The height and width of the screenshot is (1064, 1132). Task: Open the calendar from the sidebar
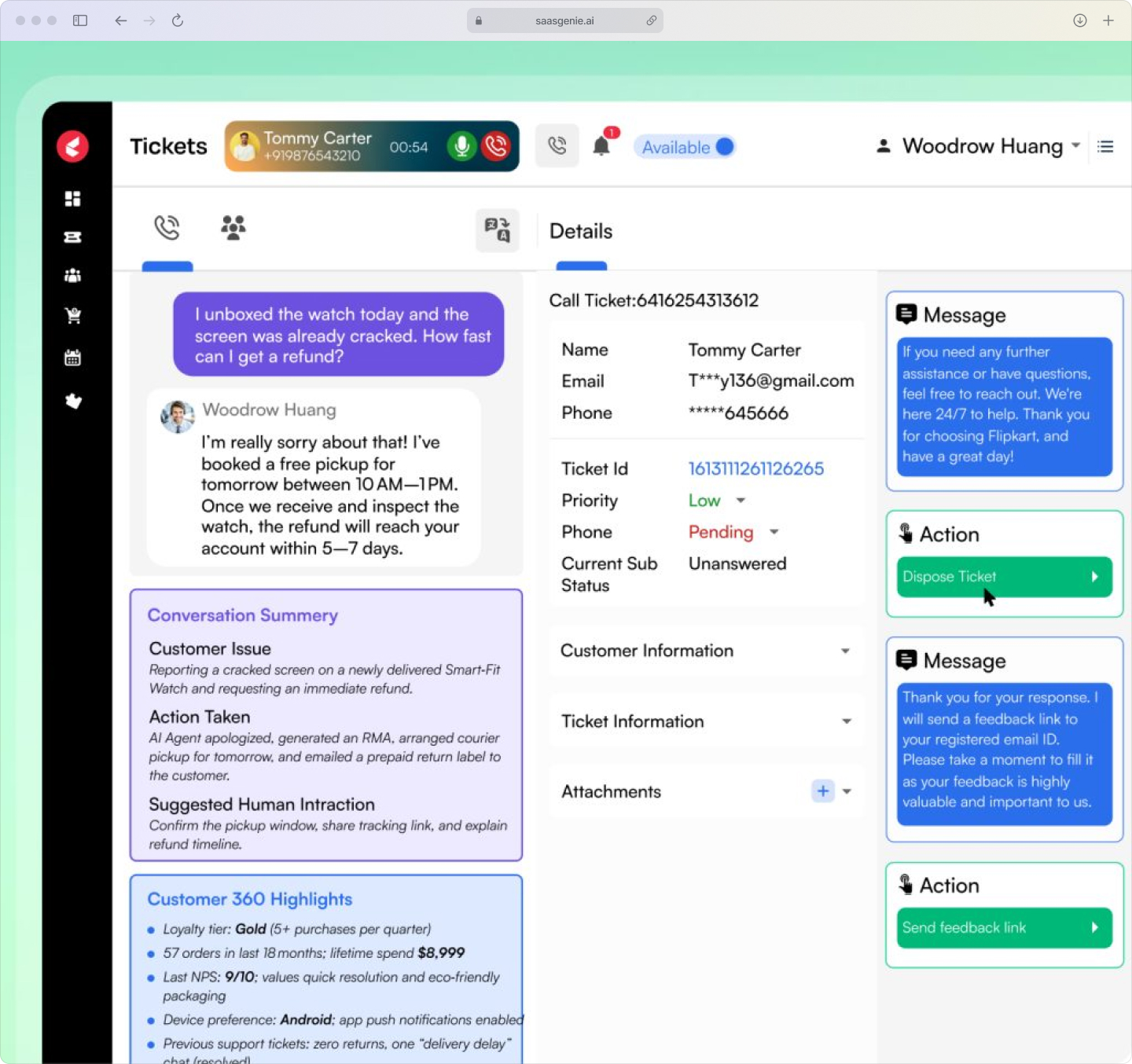point(72,358)
